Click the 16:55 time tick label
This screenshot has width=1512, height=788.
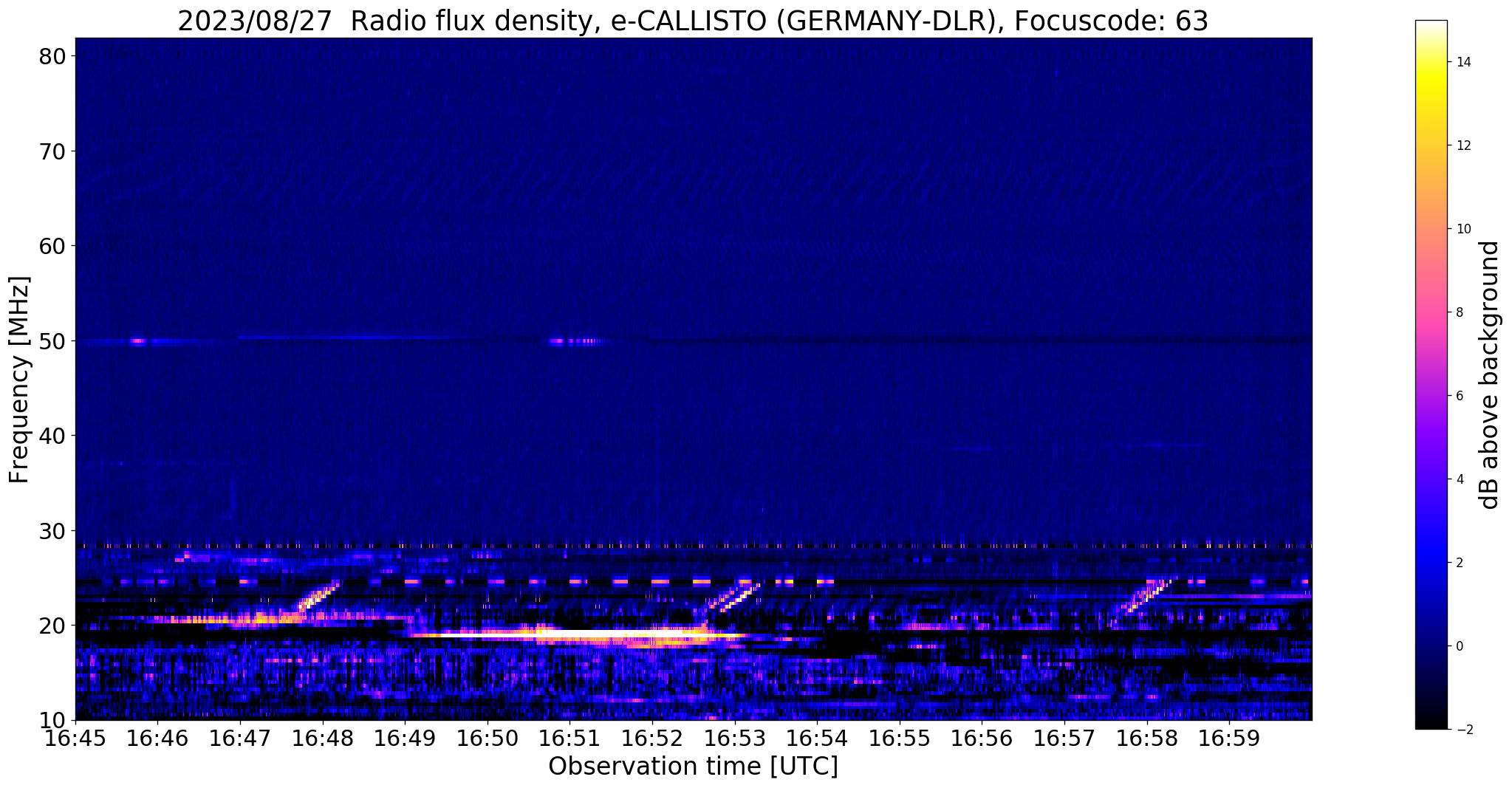tap(900, 739)
